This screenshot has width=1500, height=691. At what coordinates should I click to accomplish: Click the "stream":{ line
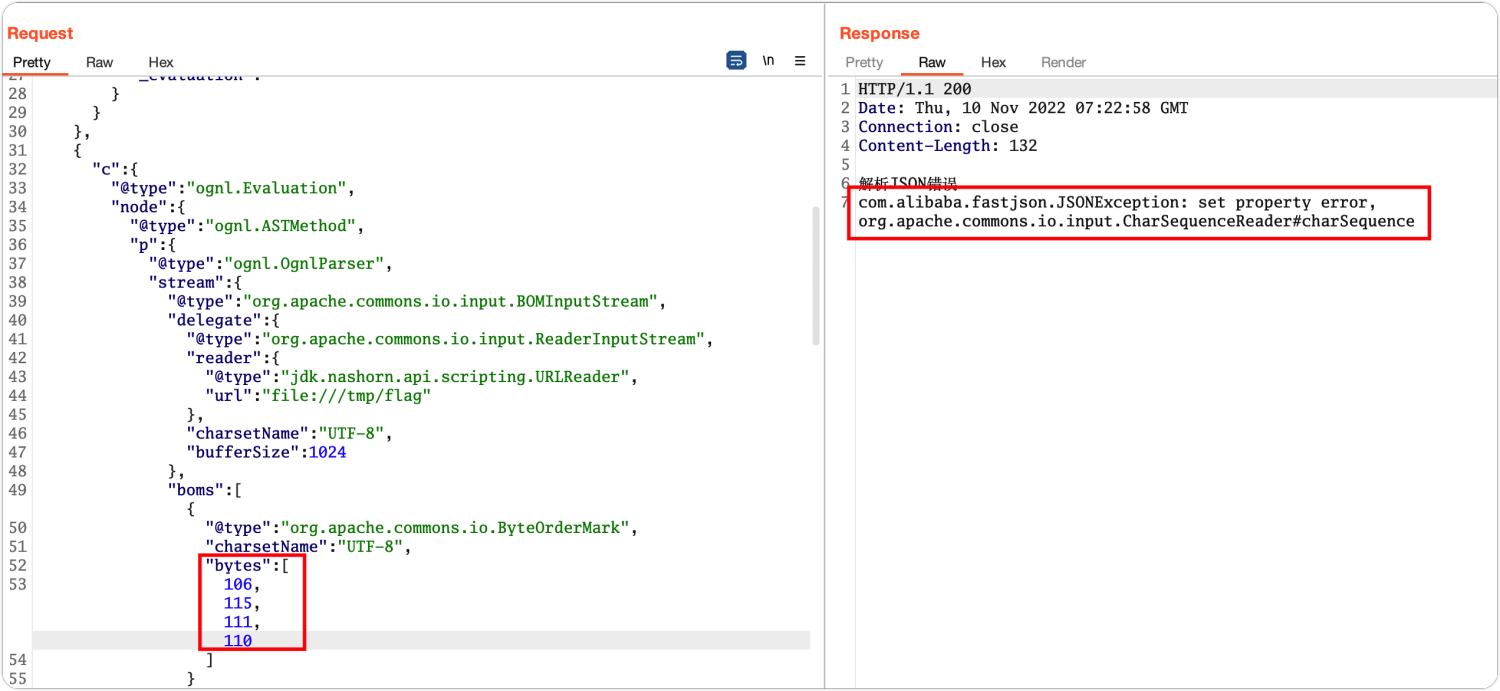[195, 283]
